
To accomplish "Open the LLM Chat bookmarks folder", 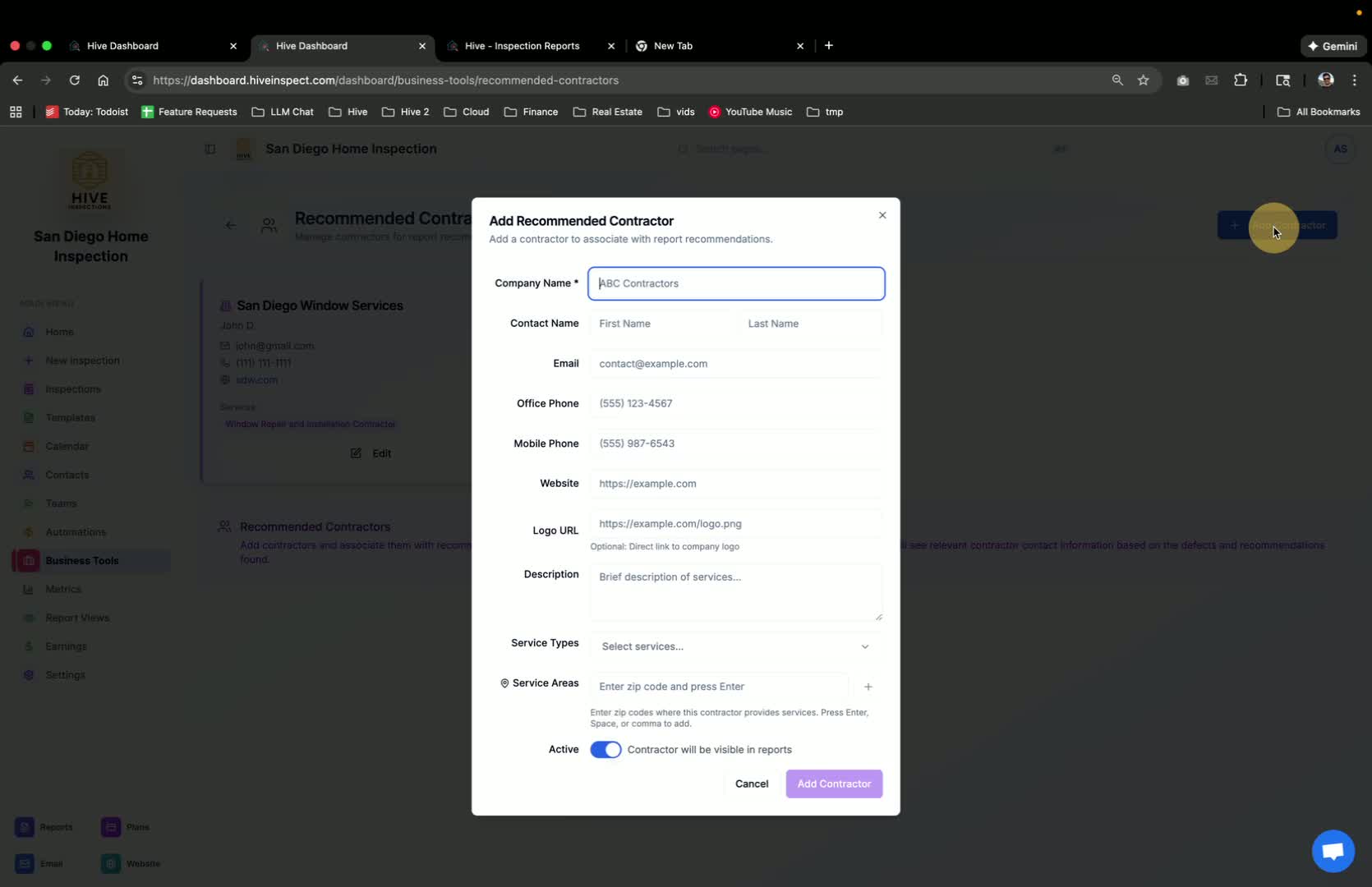I will [283, 112].
